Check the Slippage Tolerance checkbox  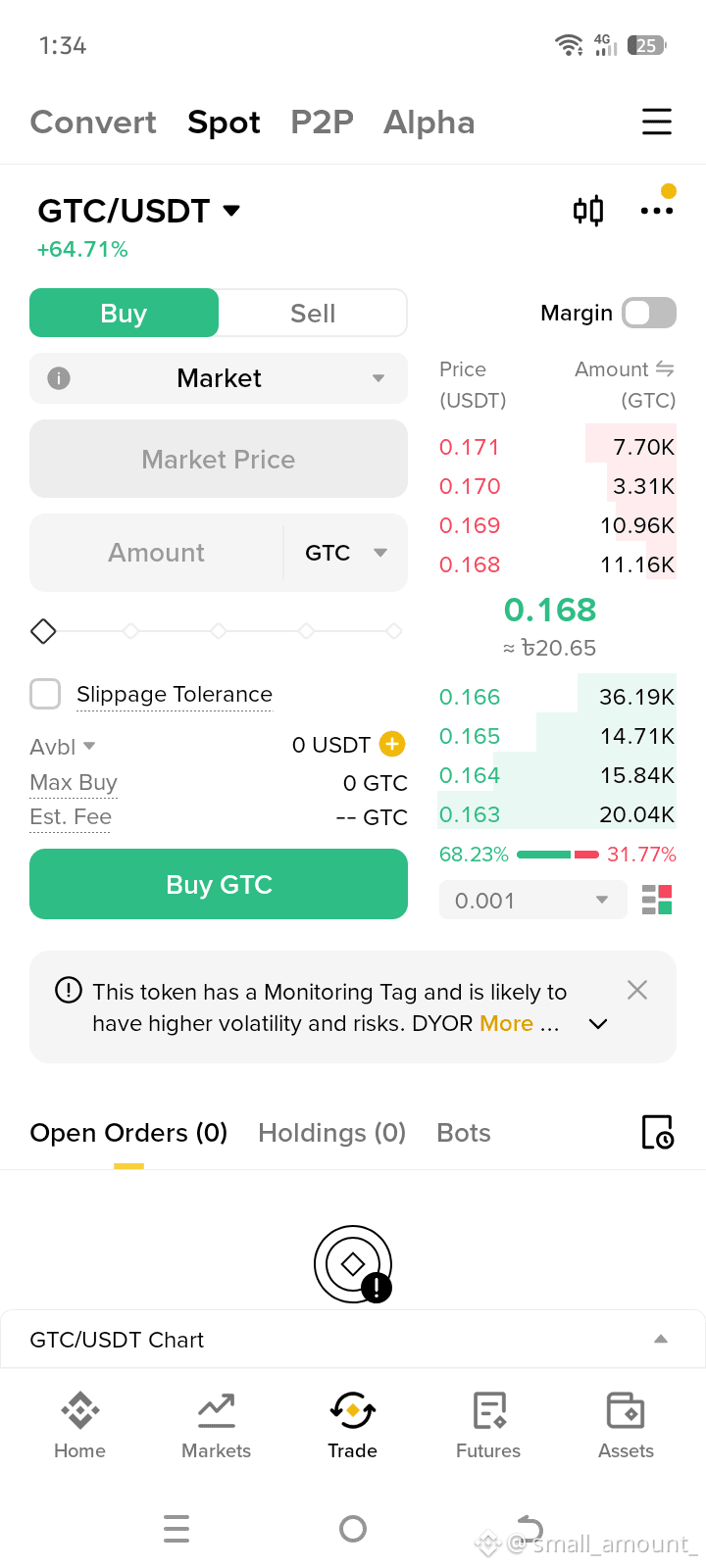[x=45, y=694]
